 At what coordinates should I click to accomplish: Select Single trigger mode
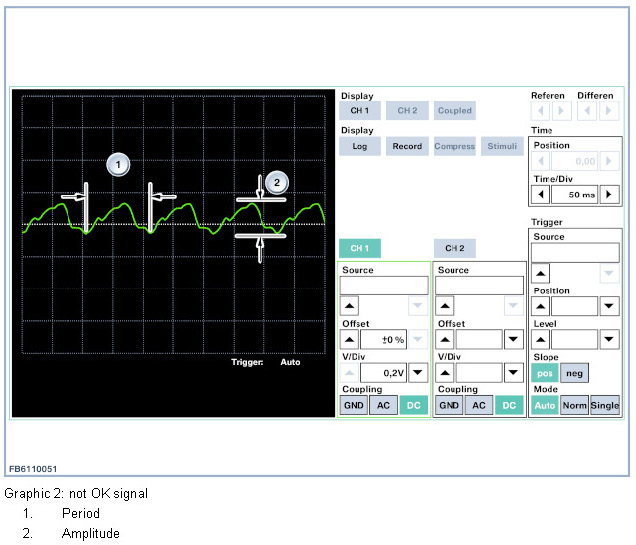604,406
